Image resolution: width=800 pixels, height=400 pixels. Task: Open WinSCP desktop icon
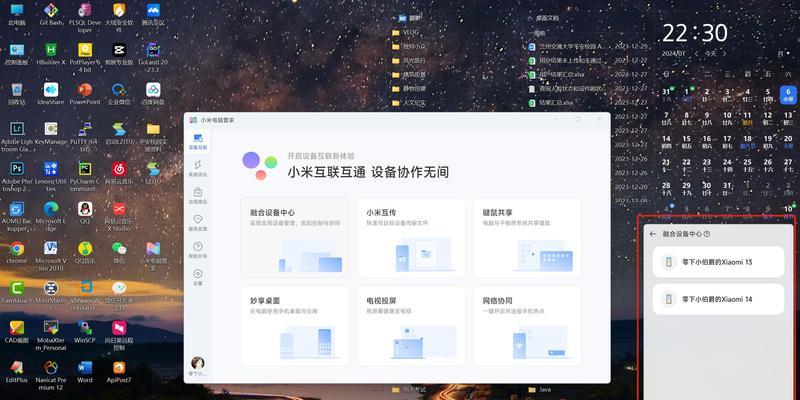point(85,332)
